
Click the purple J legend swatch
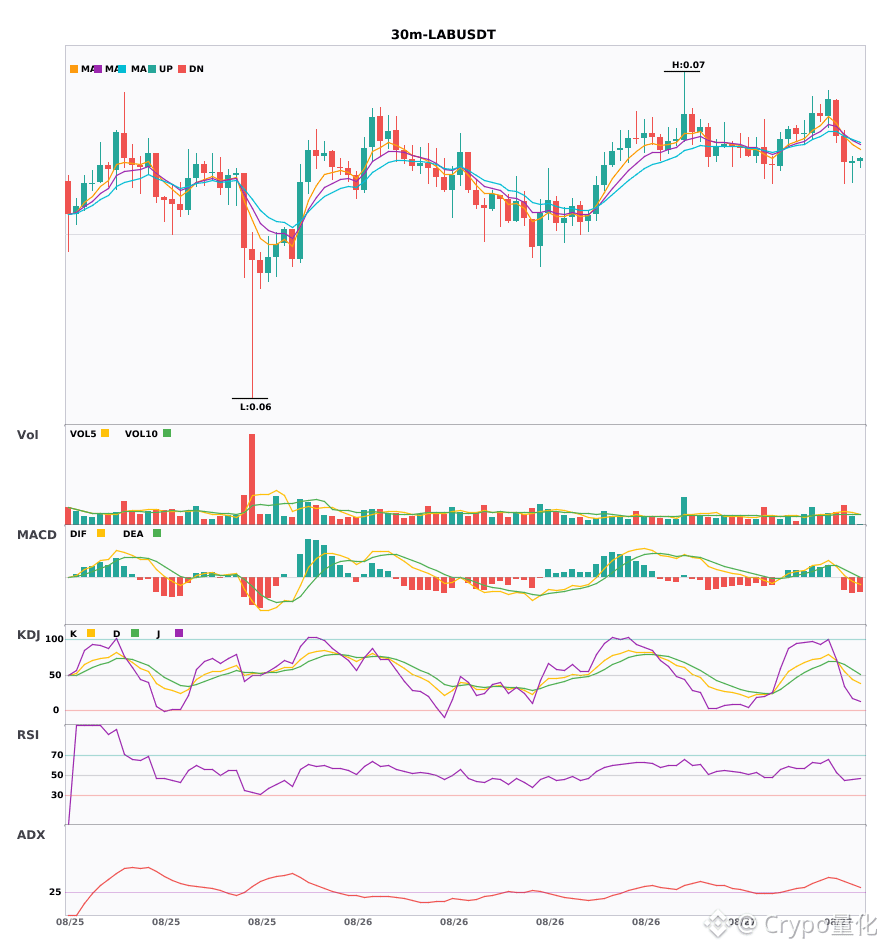179,633
